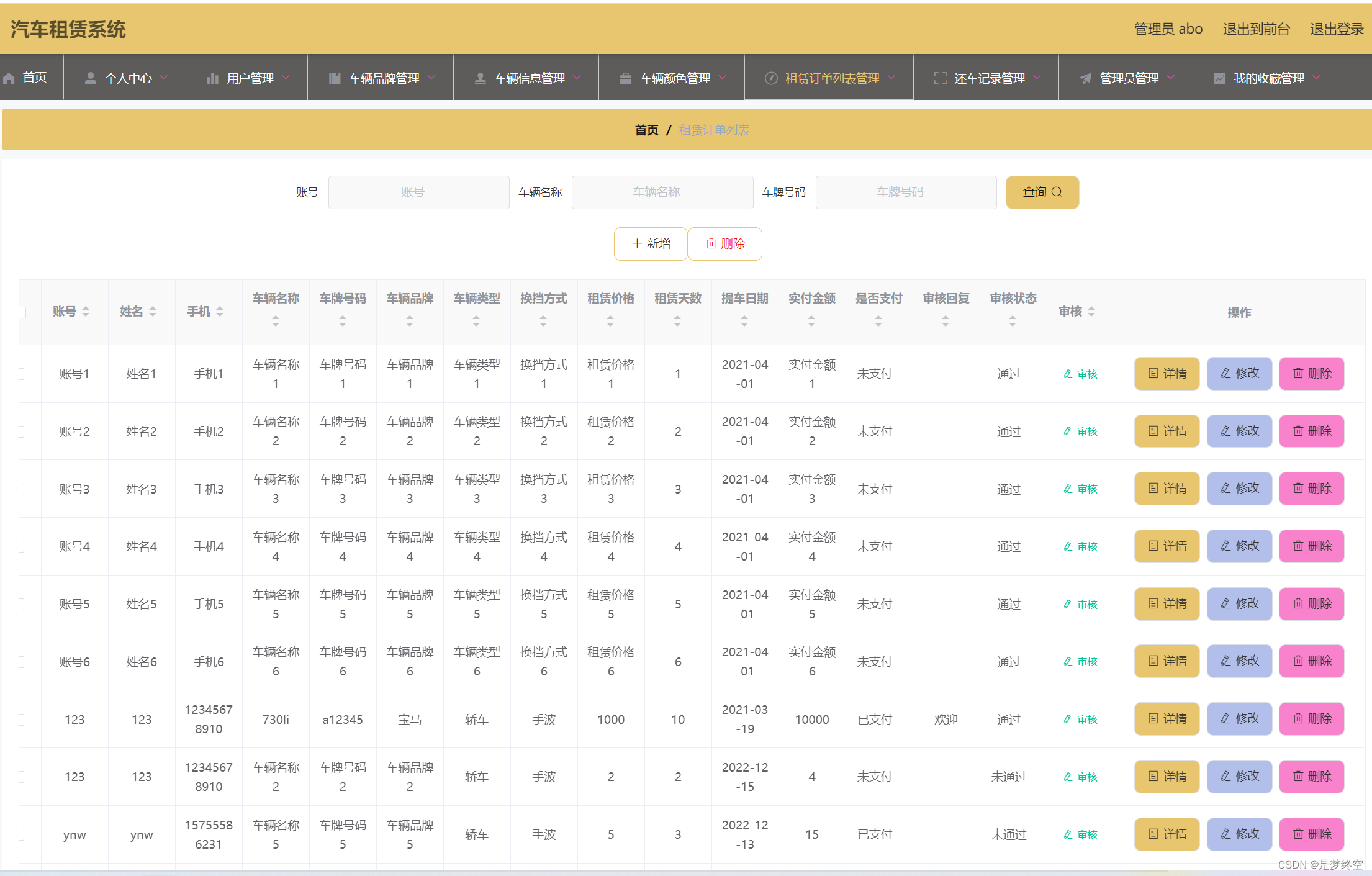
Task: Click the plus icon on 新增 button
Action: coord(636,243)
